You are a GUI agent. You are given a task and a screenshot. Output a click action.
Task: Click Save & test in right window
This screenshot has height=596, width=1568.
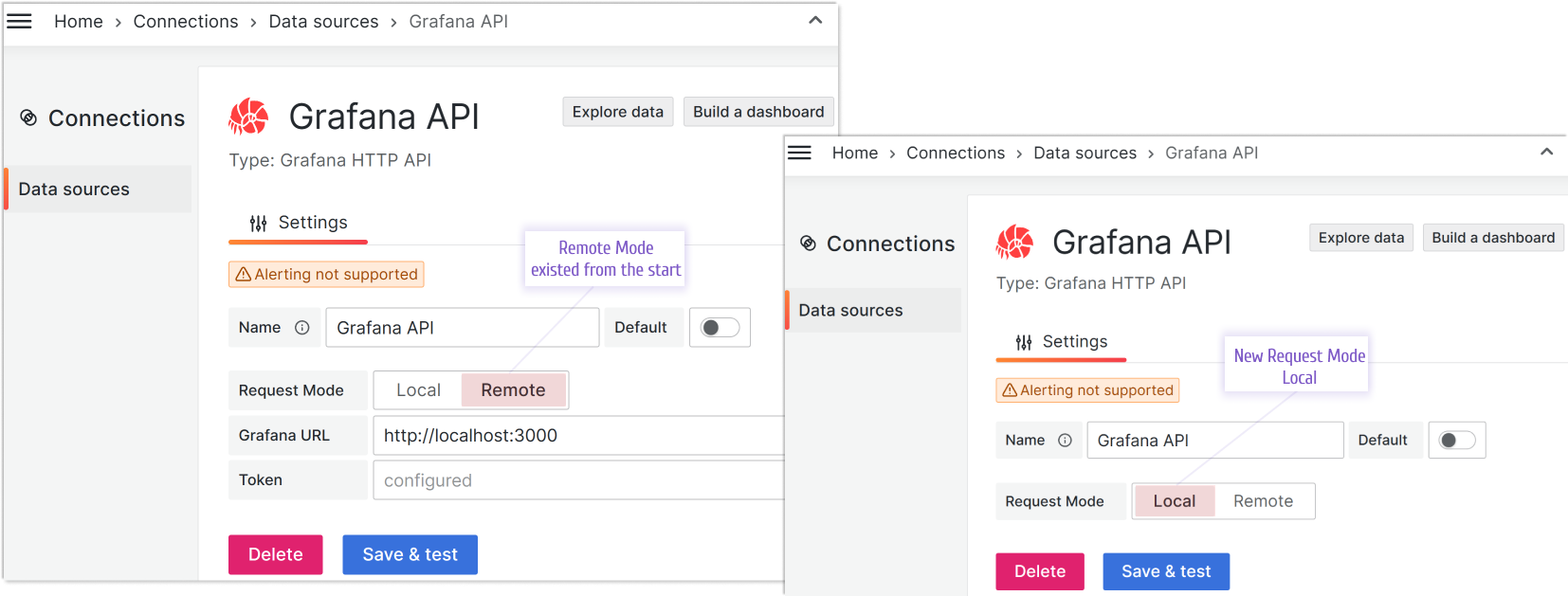point(1166,572)
